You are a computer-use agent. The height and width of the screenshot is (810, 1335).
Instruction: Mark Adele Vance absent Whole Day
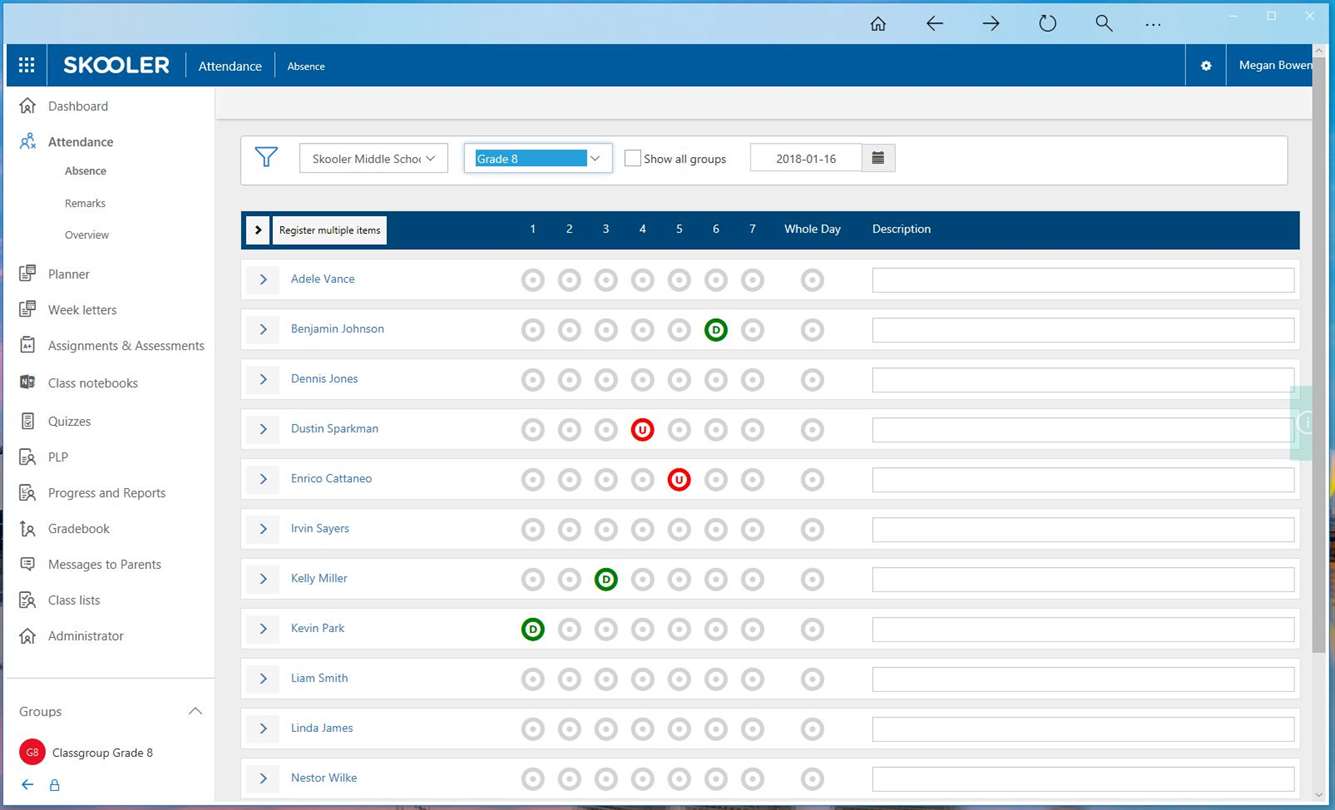pos(812,279)
